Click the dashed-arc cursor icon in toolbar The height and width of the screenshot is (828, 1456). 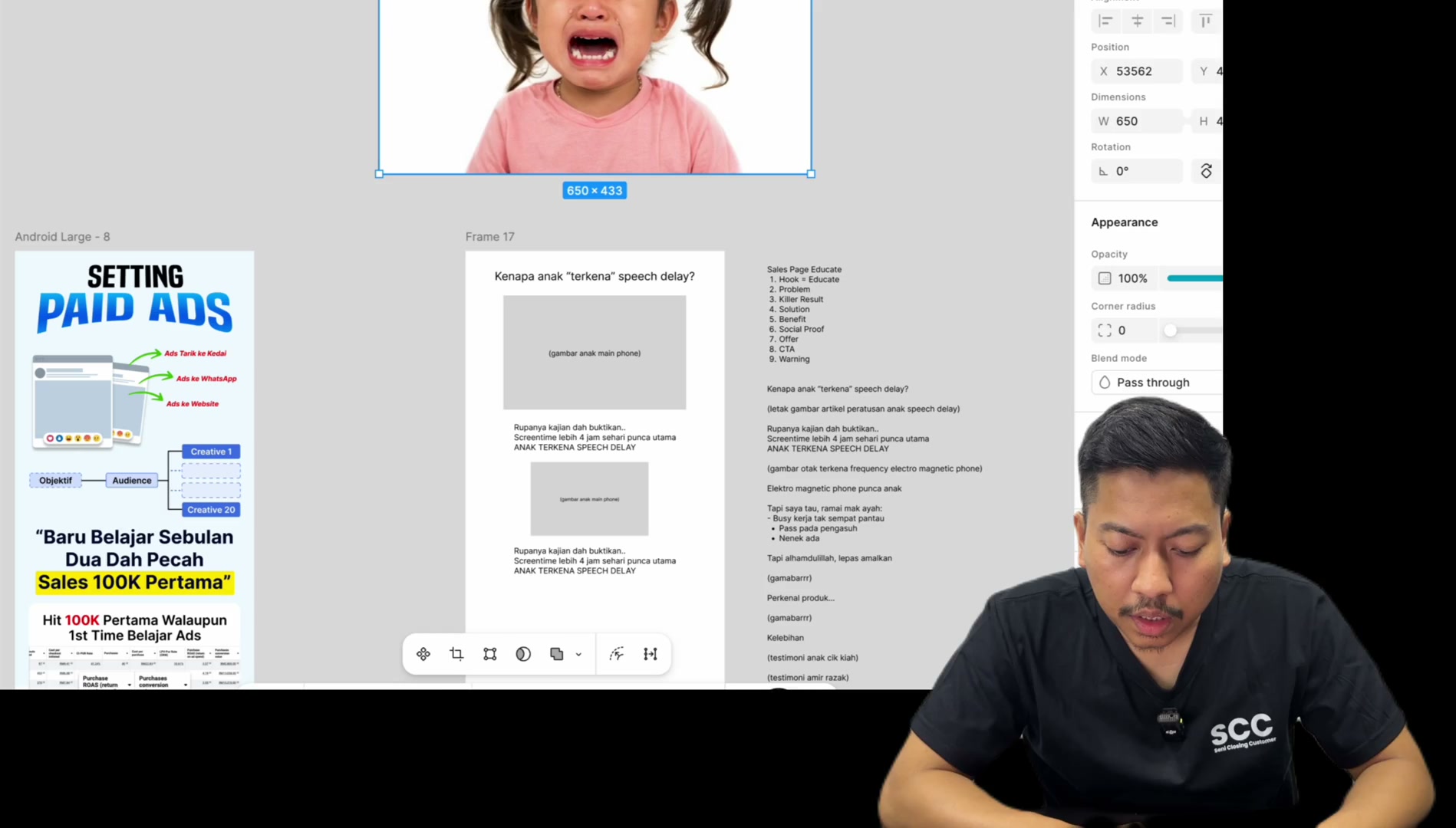pyautogui.click(x=617, y=654)
